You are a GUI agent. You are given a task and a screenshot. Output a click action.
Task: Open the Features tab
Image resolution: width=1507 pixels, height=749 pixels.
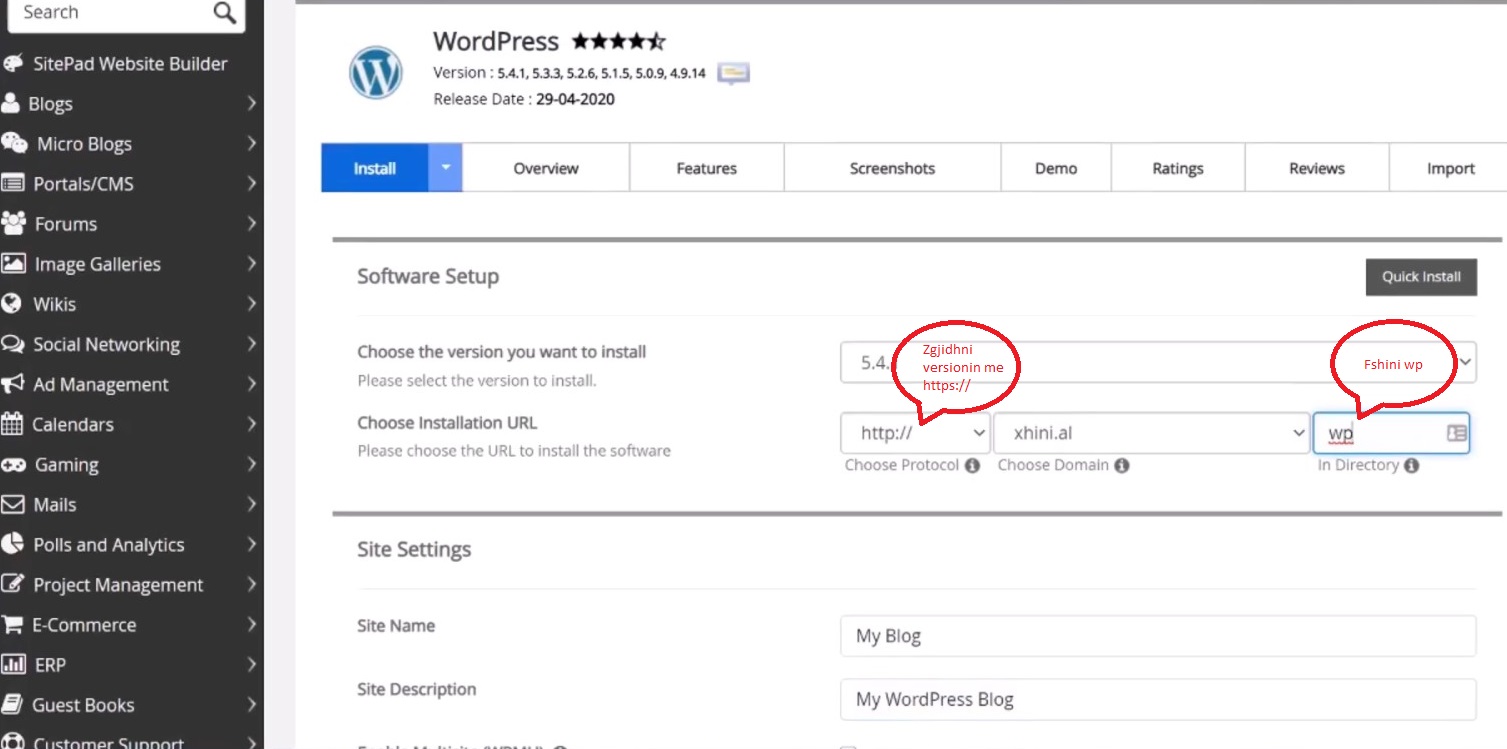point(707,168)
